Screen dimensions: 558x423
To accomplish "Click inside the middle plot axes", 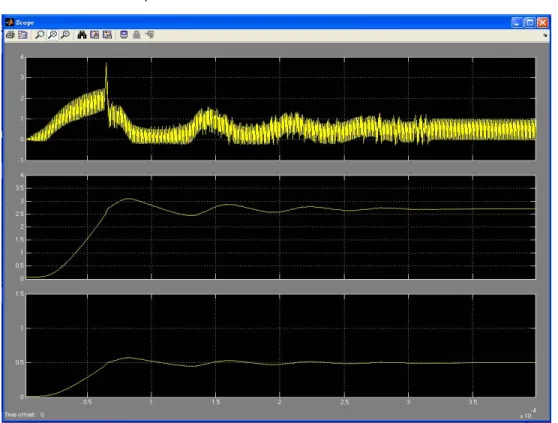I will 280,227.
